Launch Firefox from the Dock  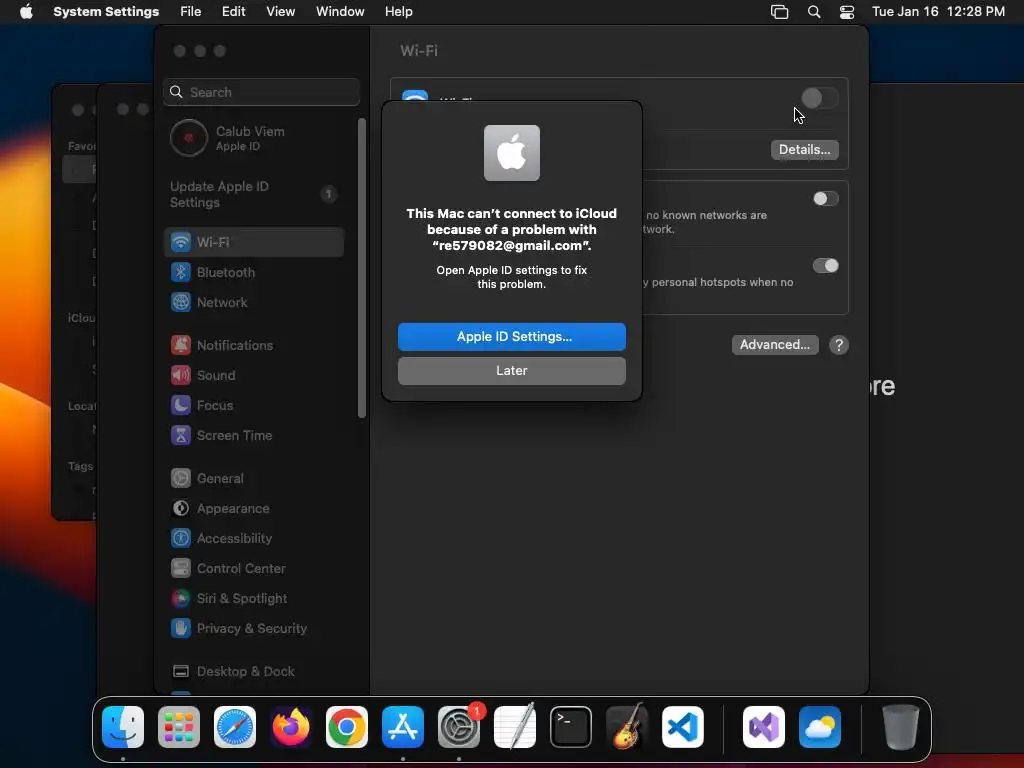[x=291, y=727]
